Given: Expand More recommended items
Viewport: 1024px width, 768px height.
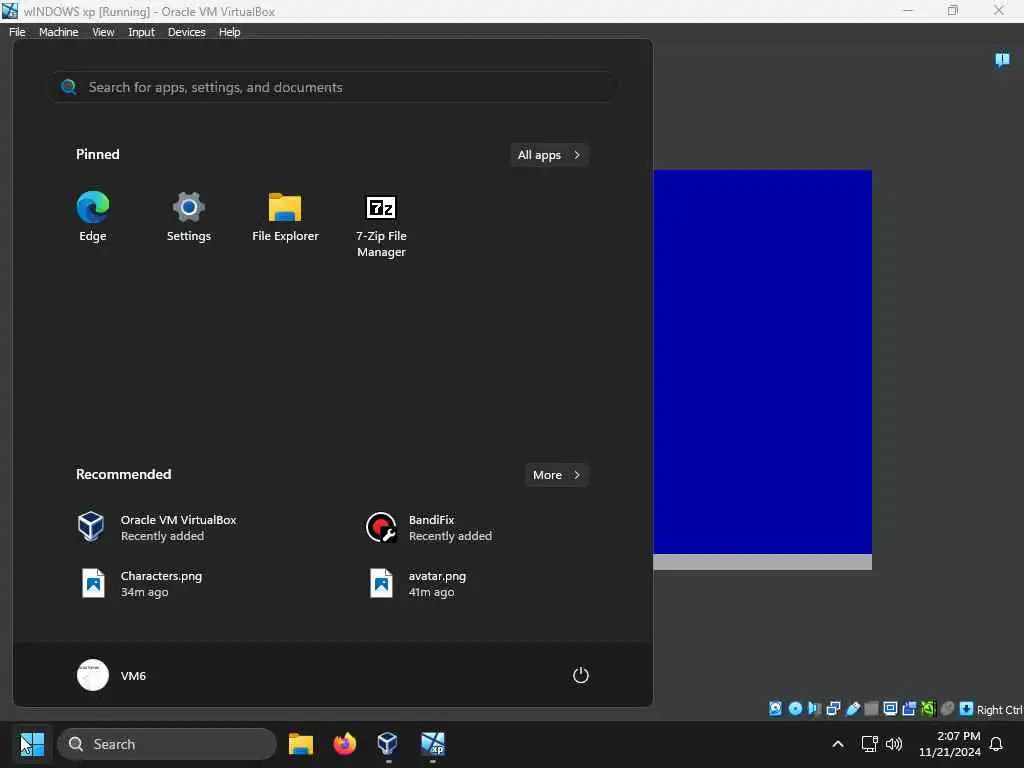Looking at the screenshot, I should (x=556, y=475).
